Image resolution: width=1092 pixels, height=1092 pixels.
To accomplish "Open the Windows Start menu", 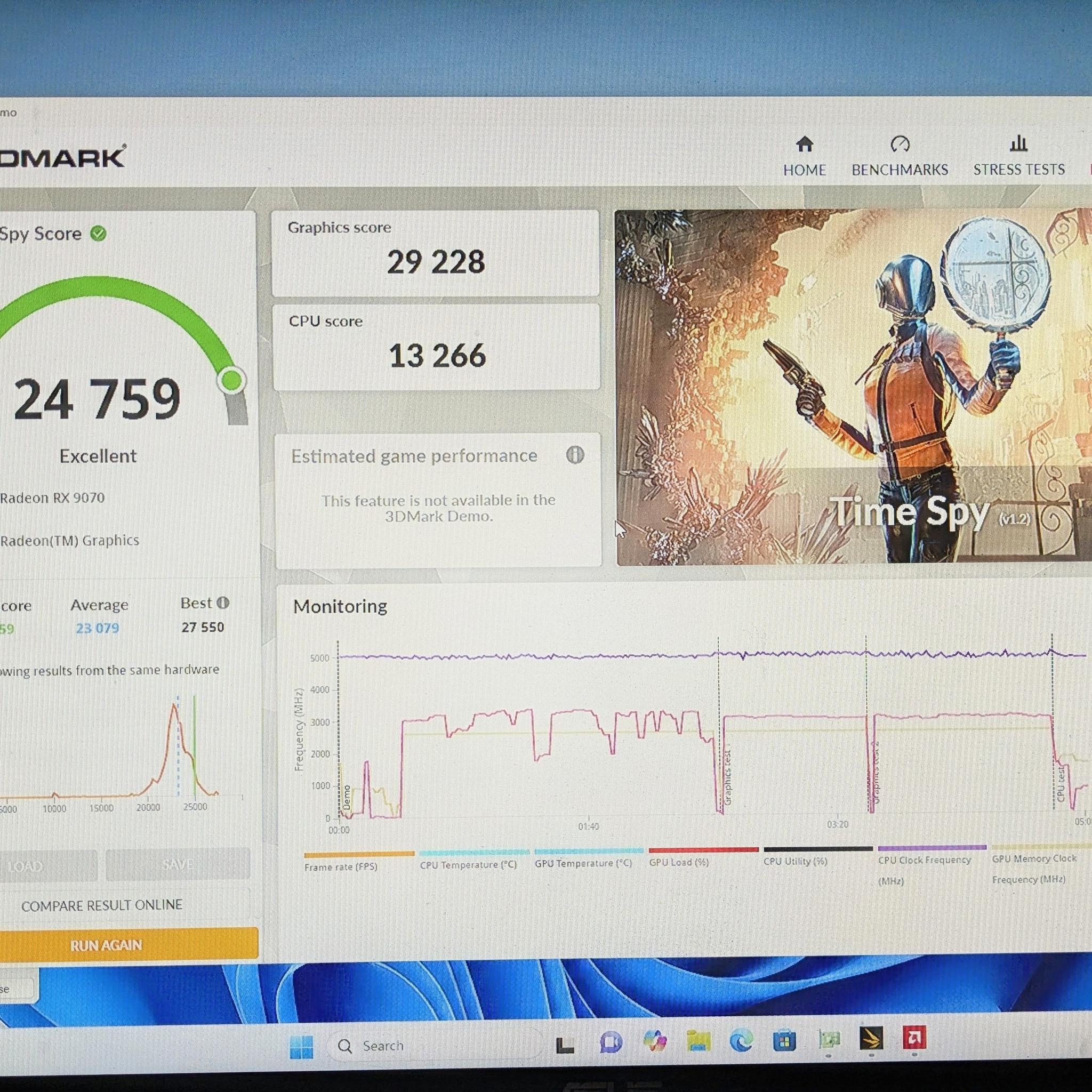I will pos(301,1047).
